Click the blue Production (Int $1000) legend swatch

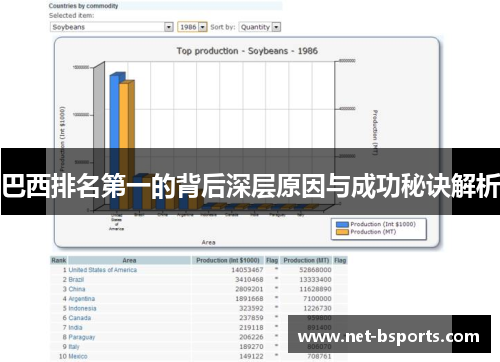[x=342, y=225]
